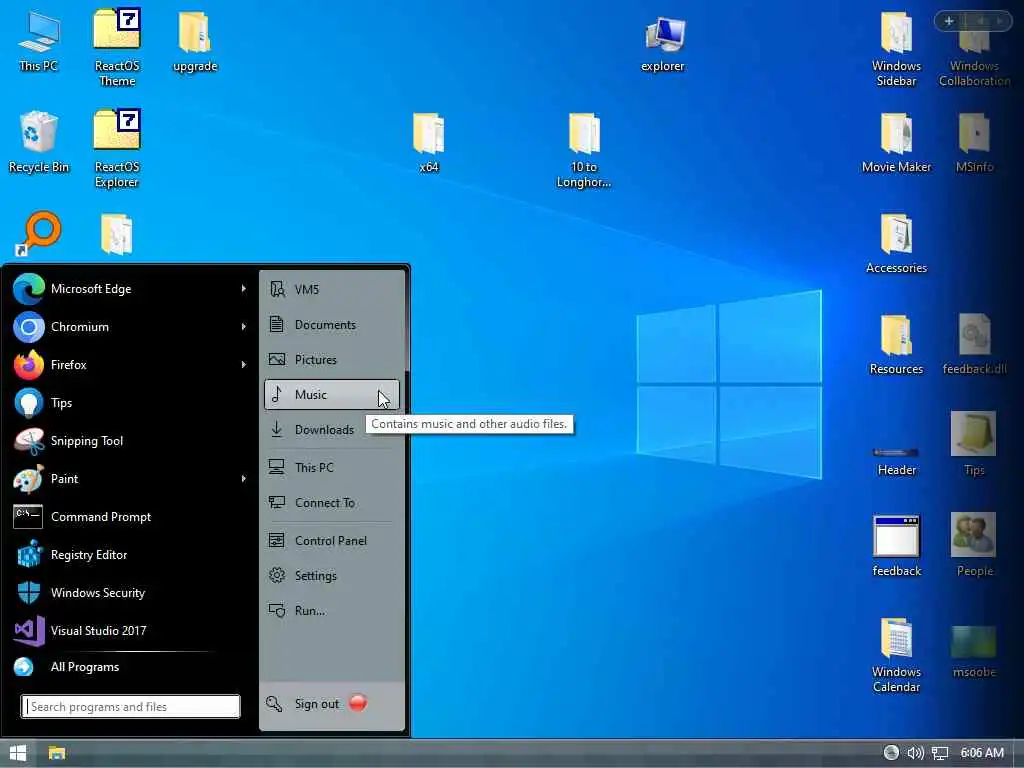Viewport: 1024px width, 768px height.
Task: Select the ReactOS Theme desktop file
Action: (117, 48)
